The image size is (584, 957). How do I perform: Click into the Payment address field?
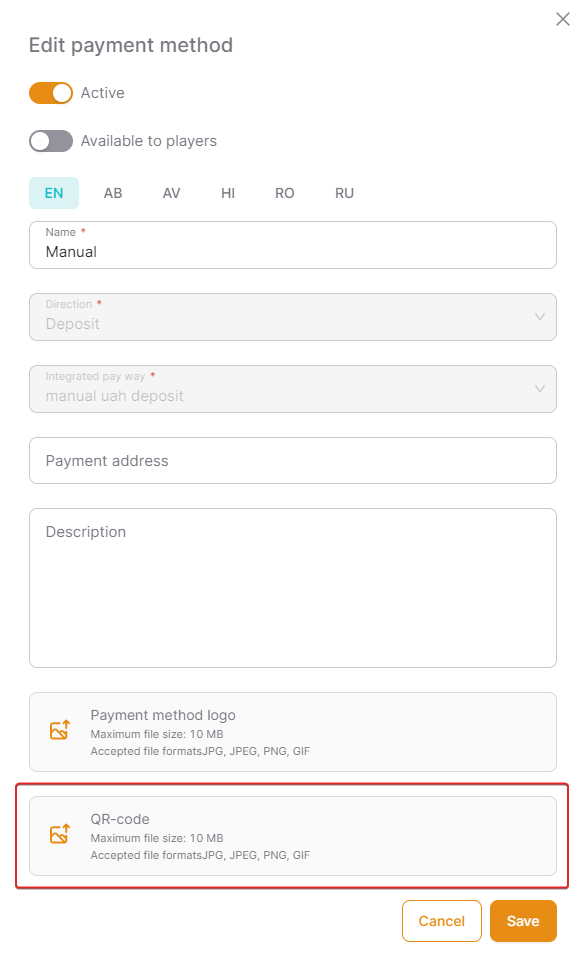[293, 461]
